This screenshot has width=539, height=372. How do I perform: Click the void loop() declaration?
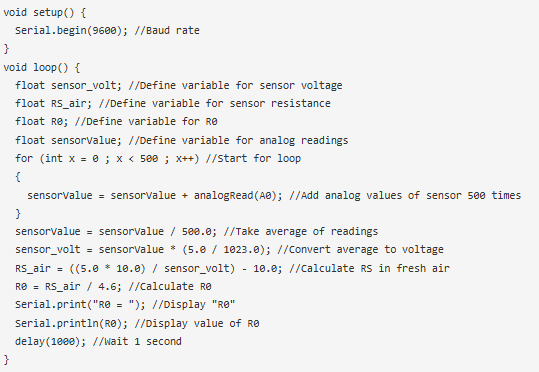42,67
